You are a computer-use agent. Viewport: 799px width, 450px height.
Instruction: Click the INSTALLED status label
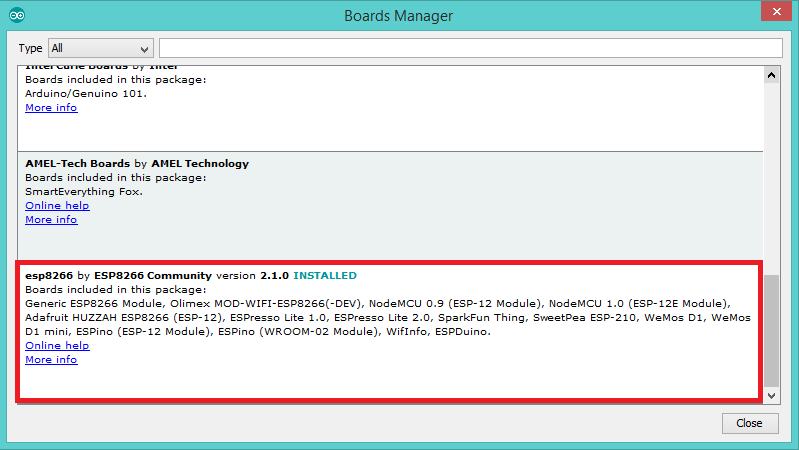325,276
